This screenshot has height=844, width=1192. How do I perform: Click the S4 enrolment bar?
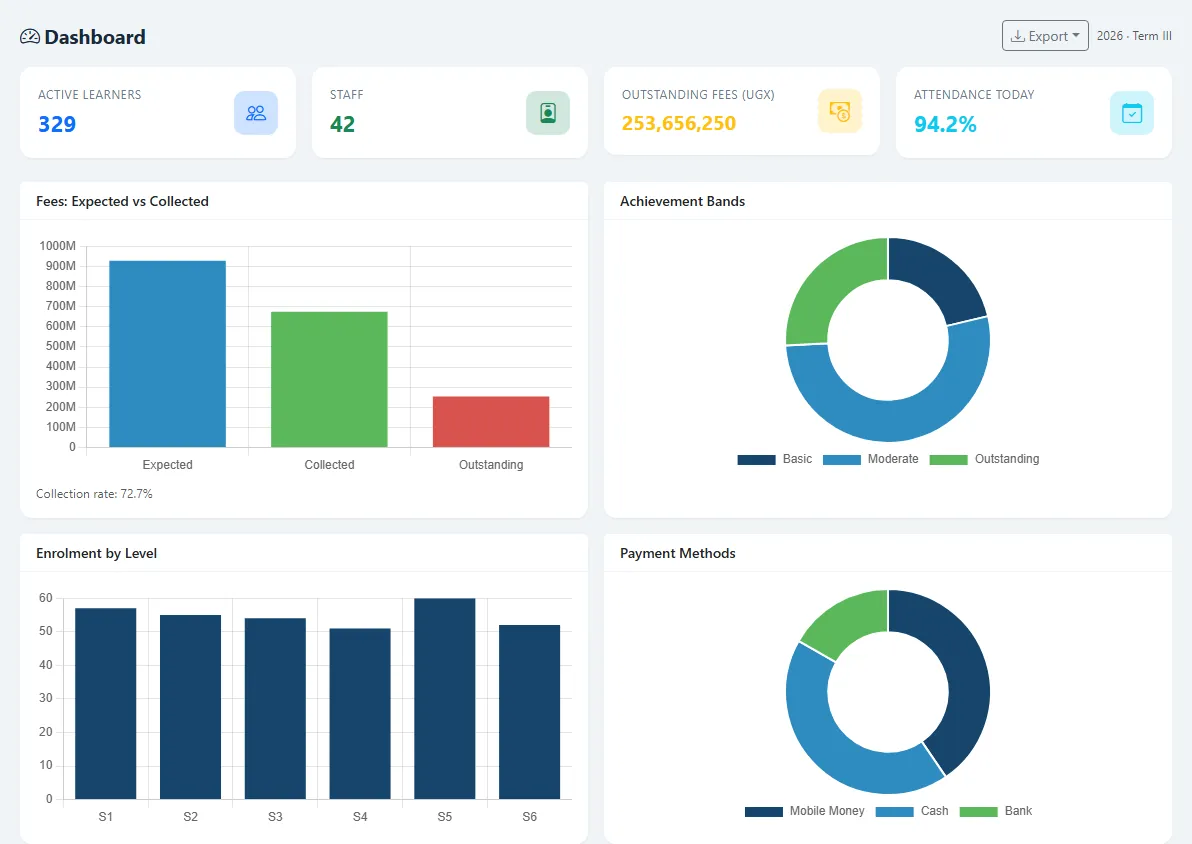click(x=360, y=713)
